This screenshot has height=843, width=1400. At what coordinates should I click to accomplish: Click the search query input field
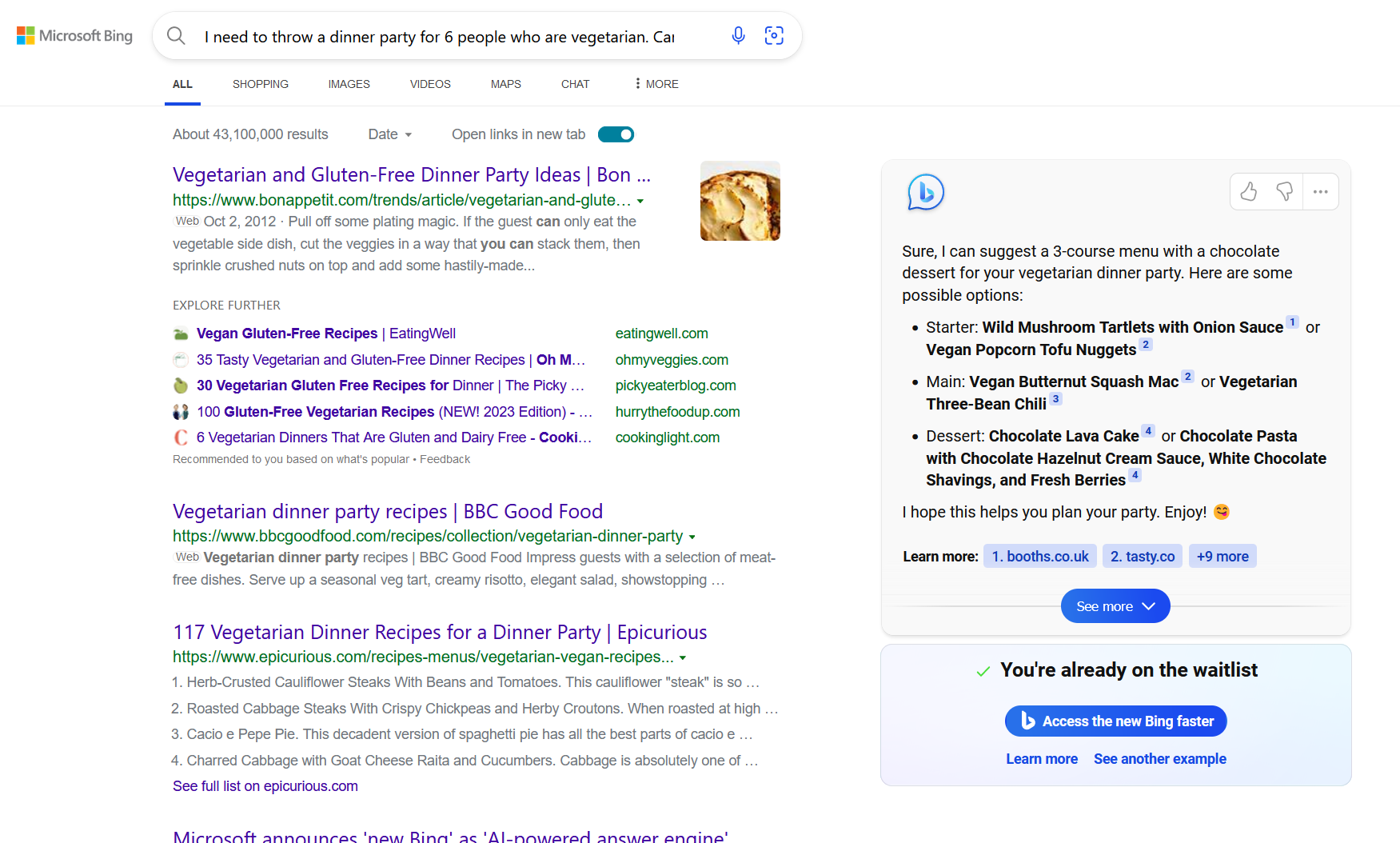coord(440,37)
